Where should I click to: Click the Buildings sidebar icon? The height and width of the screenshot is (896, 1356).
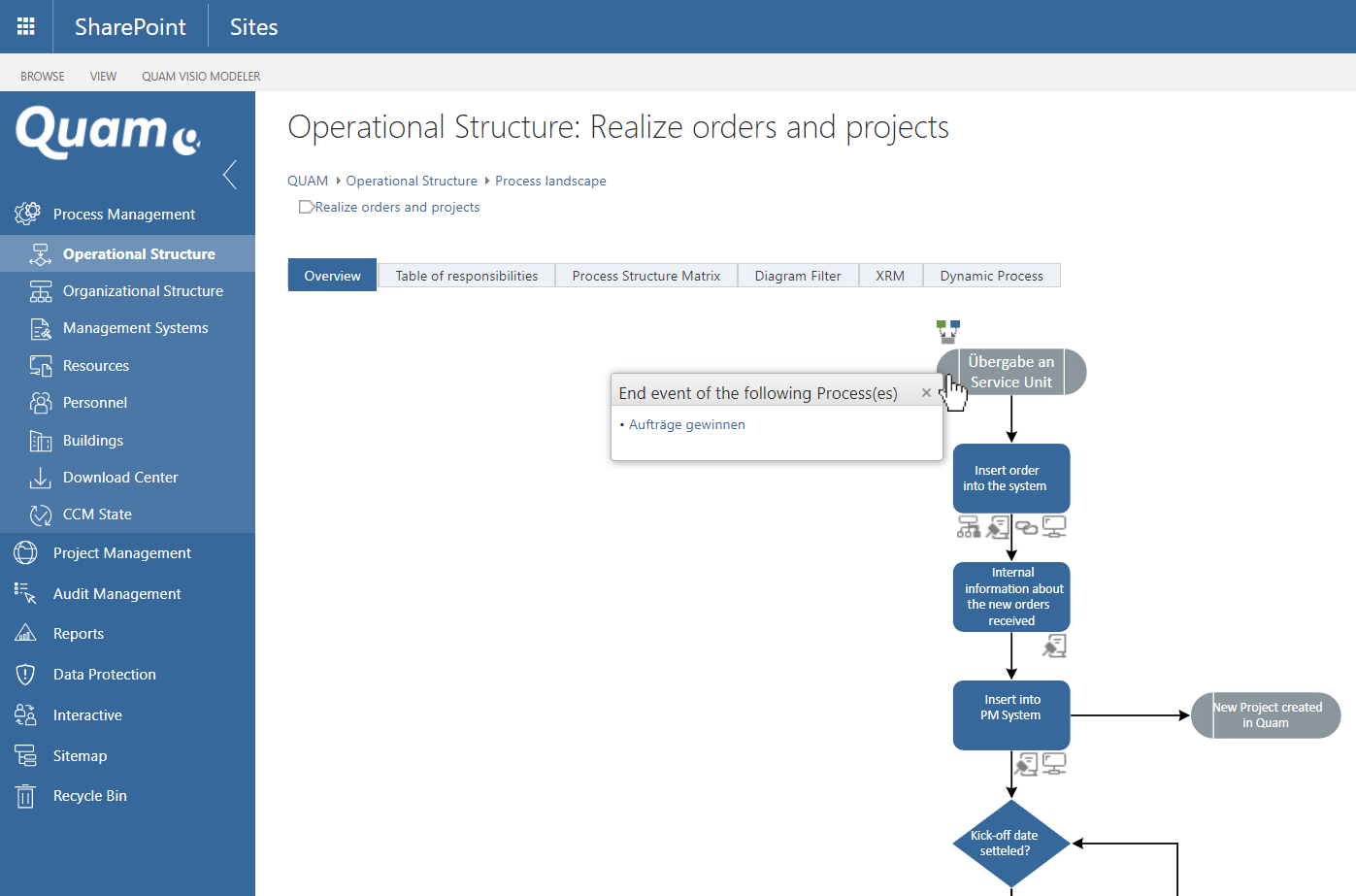(41, 441)
